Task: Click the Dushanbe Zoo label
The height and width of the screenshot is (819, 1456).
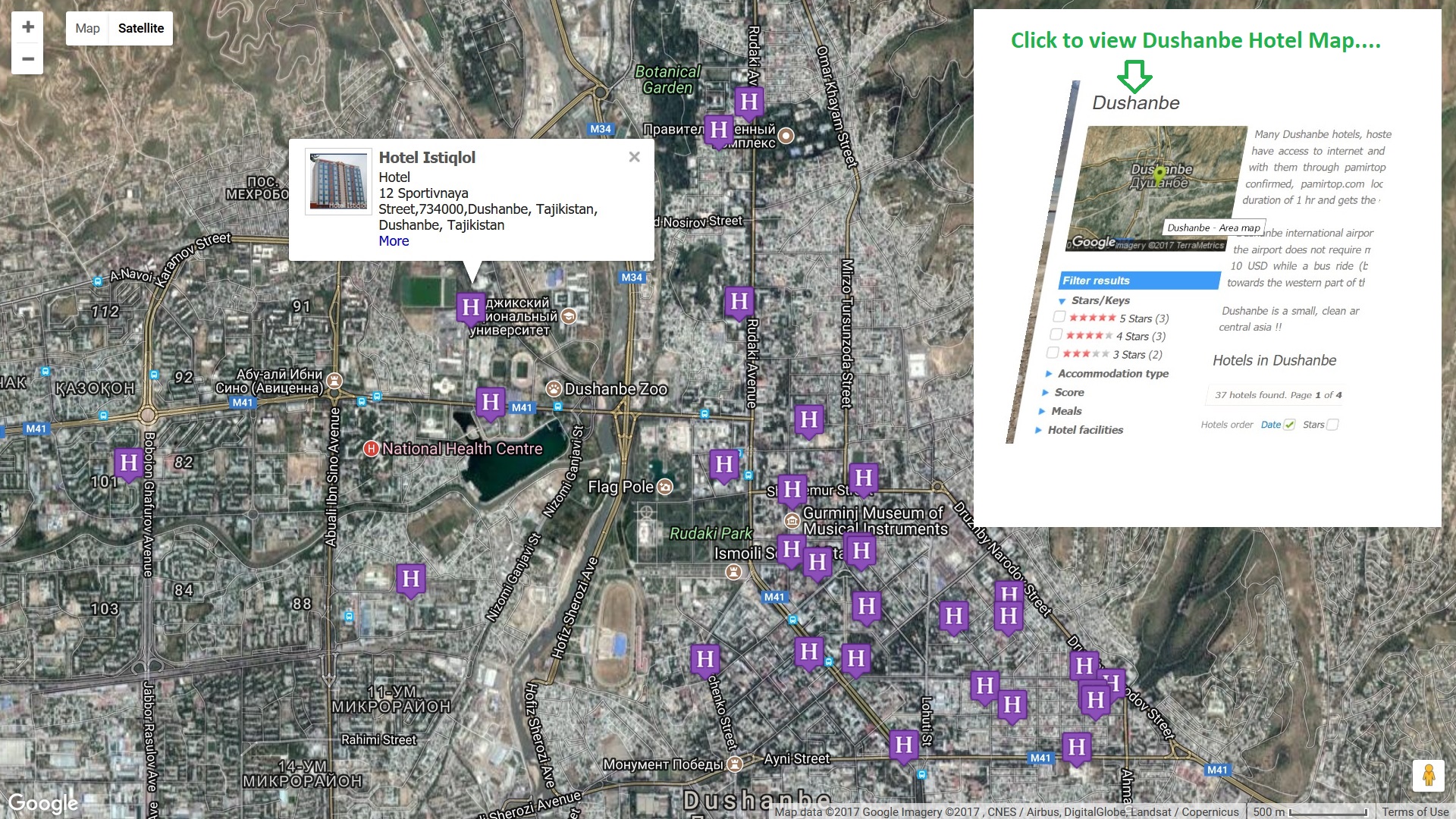Action: click(x=616, y=389)
